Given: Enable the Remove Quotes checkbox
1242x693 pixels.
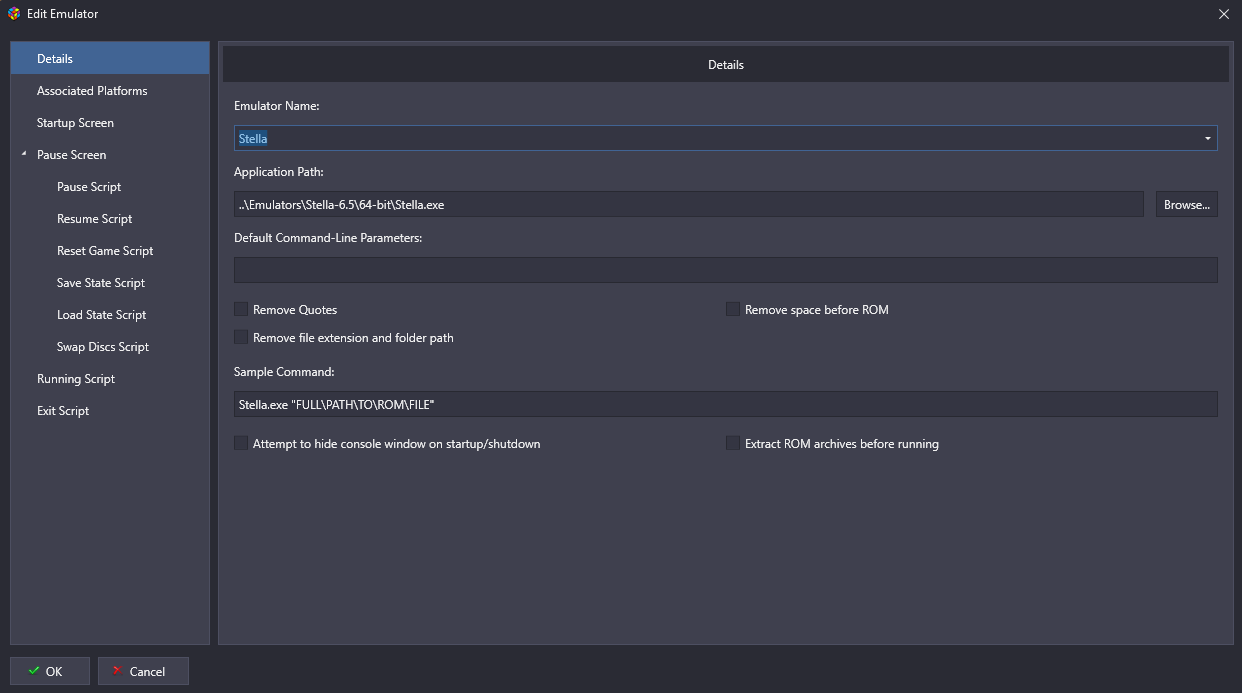Looking at the screenshot, I should 241,310.
